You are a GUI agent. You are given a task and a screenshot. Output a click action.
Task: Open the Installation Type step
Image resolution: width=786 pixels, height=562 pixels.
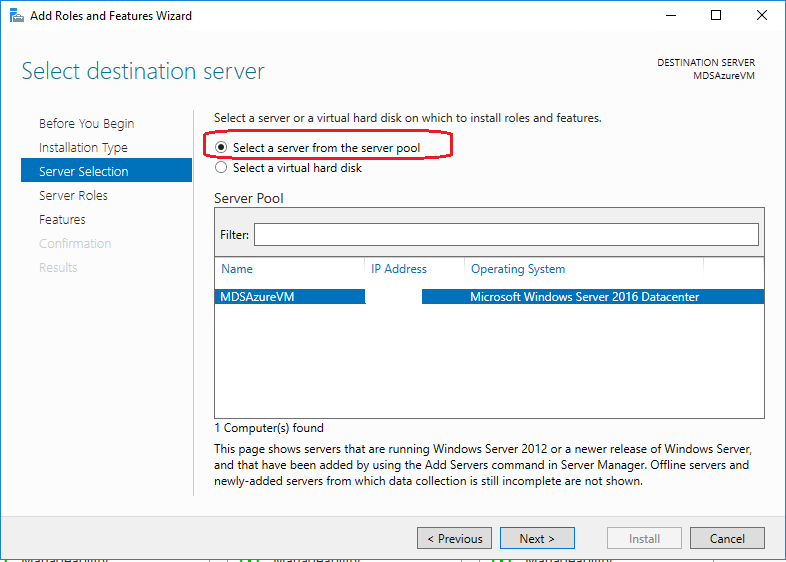coord(83,148)
